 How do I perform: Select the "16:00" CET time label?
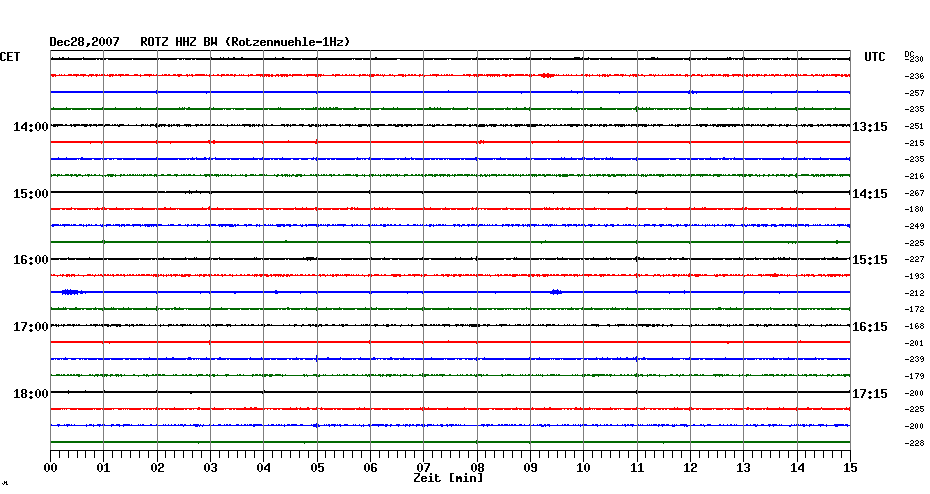coord(31,260)
